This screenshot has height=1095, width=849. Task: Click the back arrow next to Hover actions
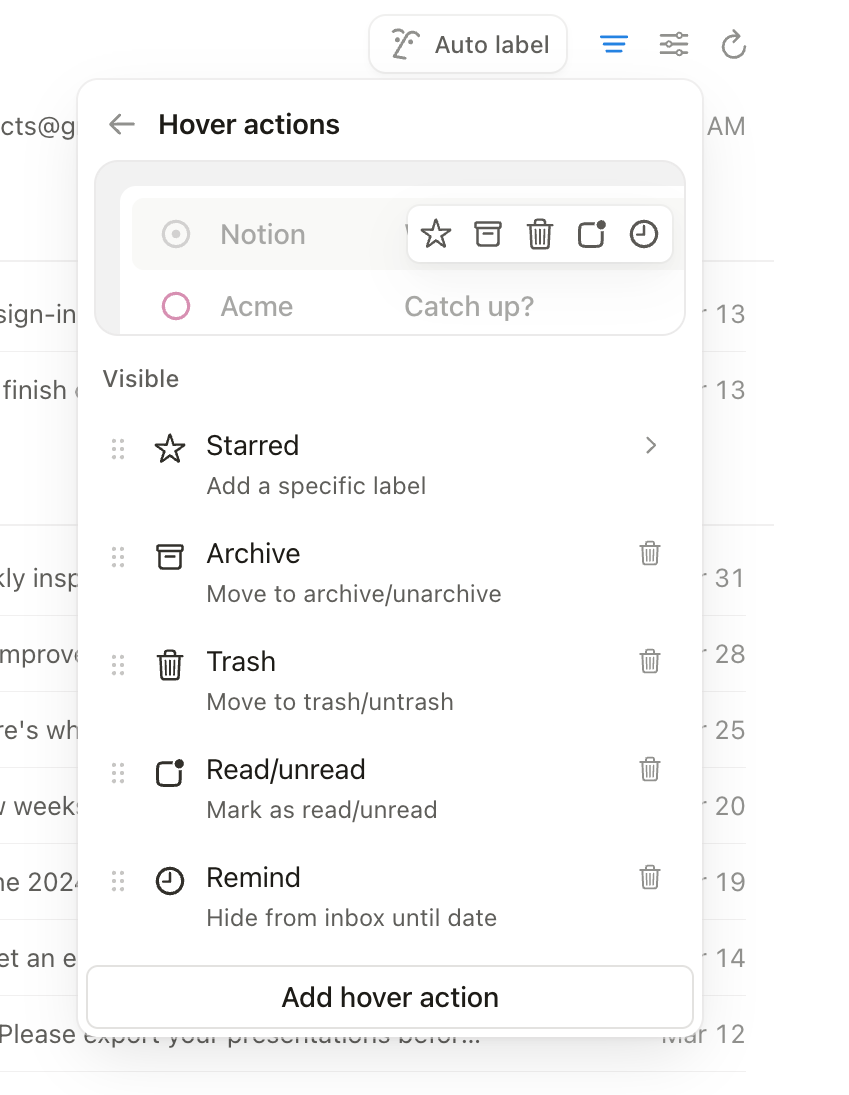click(x=121, y=124)
